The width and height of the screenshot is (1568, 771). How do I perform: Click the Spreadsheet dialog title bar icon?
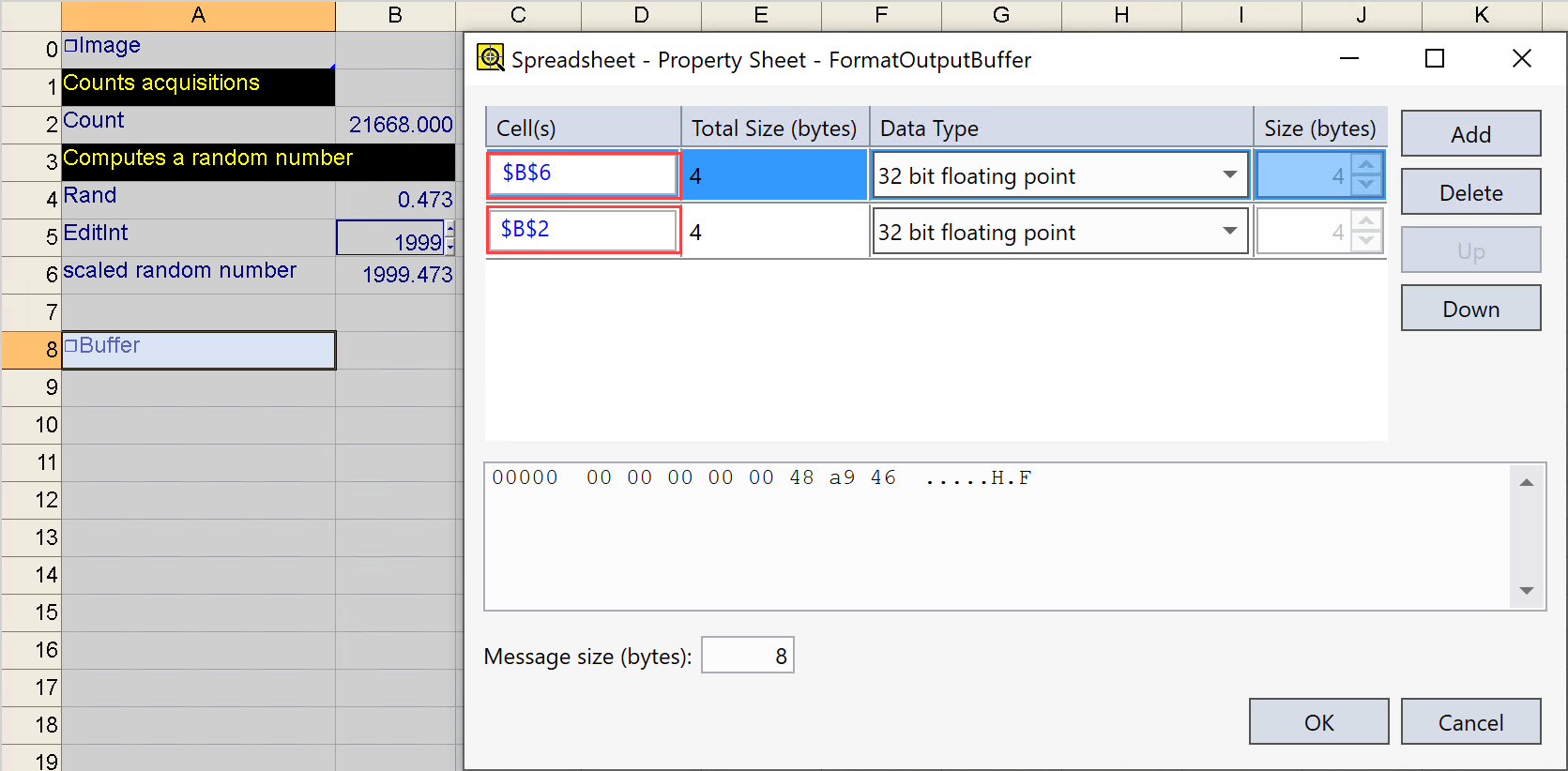coord(490,58)
